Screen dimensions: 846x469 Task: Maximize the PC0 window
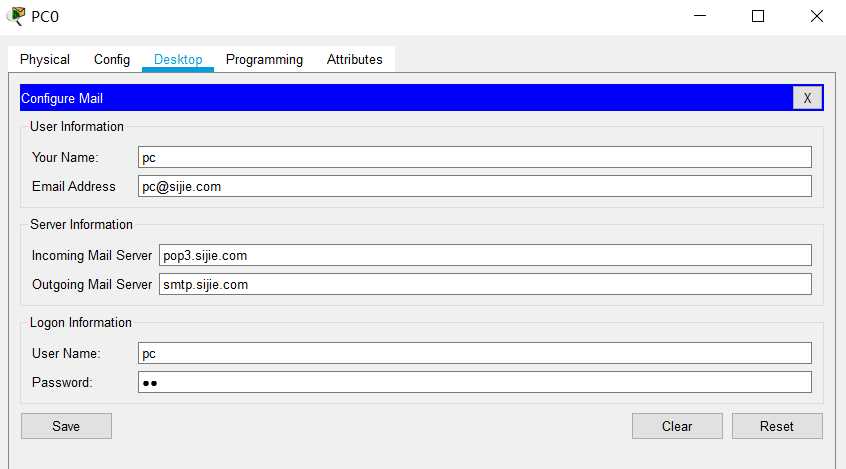tap(758, 16)
